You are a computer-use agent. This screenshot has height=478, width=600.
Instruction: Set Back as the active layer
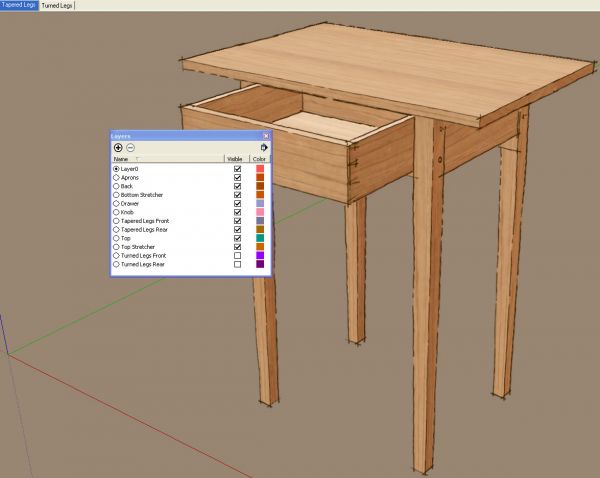tap(116, 186)
